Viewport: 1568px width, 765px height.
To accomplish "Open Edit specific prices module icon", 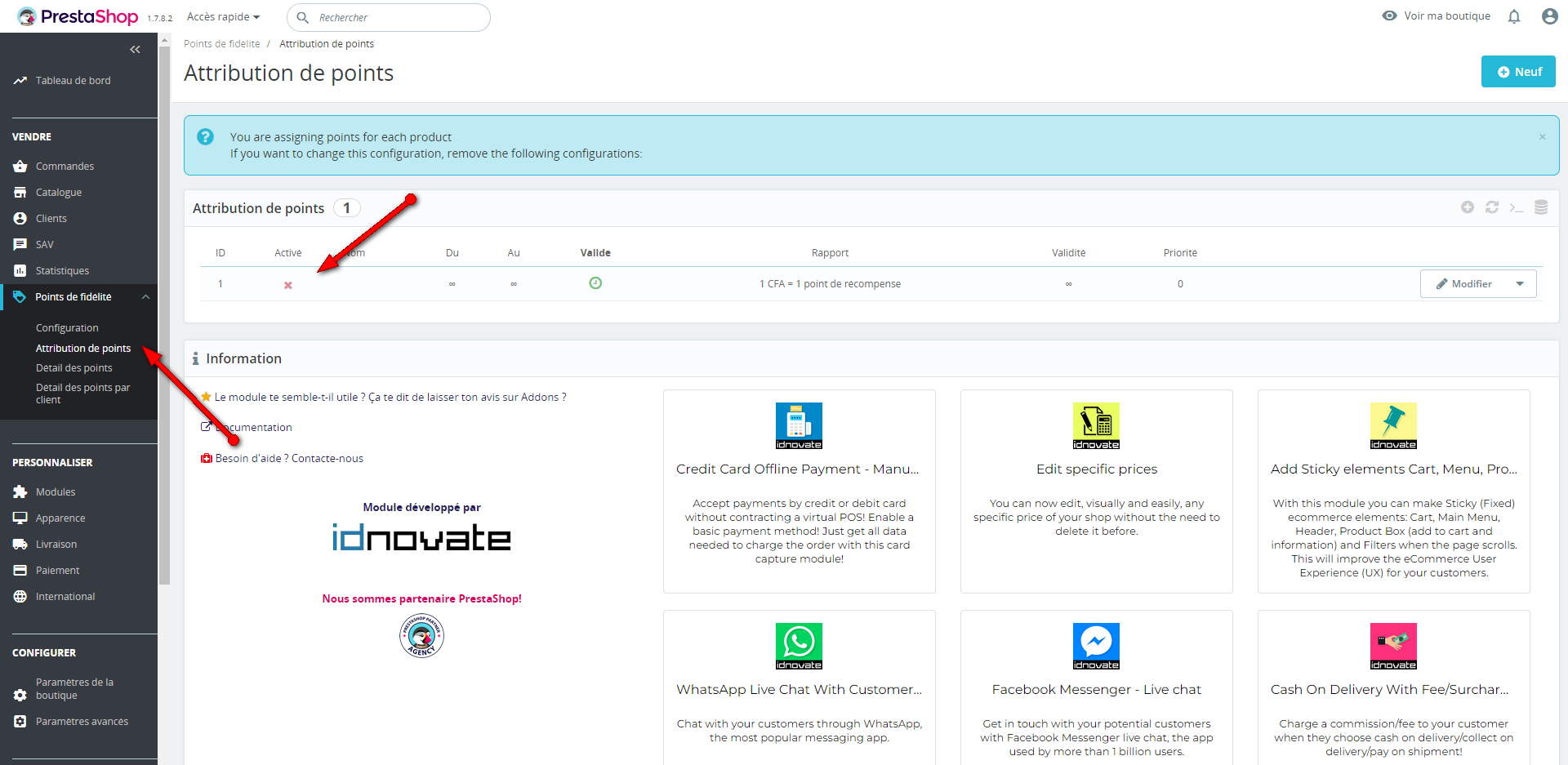I will 1096,425.
